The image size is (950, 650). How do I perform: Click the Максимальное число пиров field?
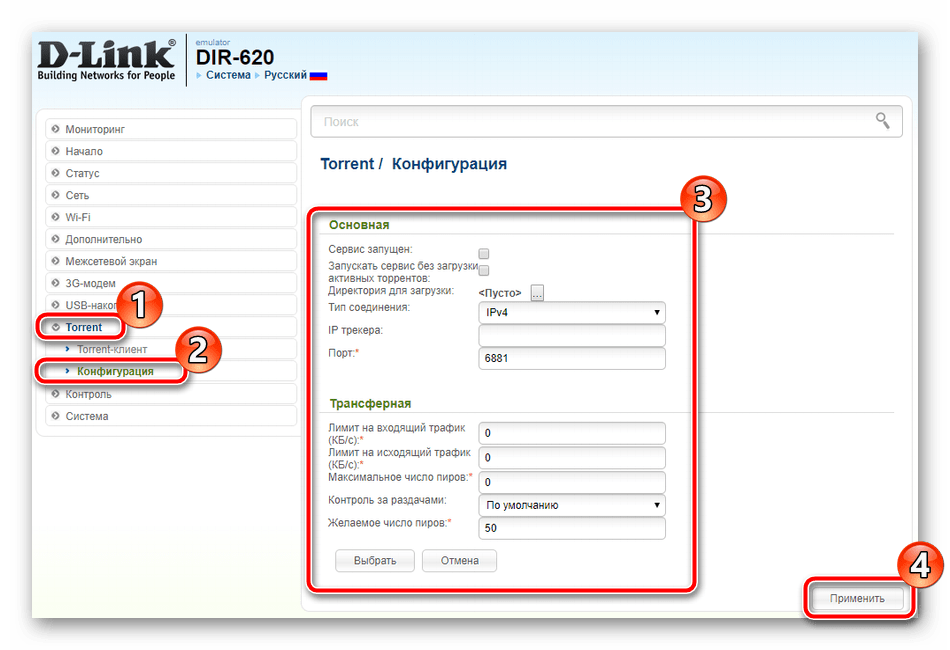coord(572,482)
